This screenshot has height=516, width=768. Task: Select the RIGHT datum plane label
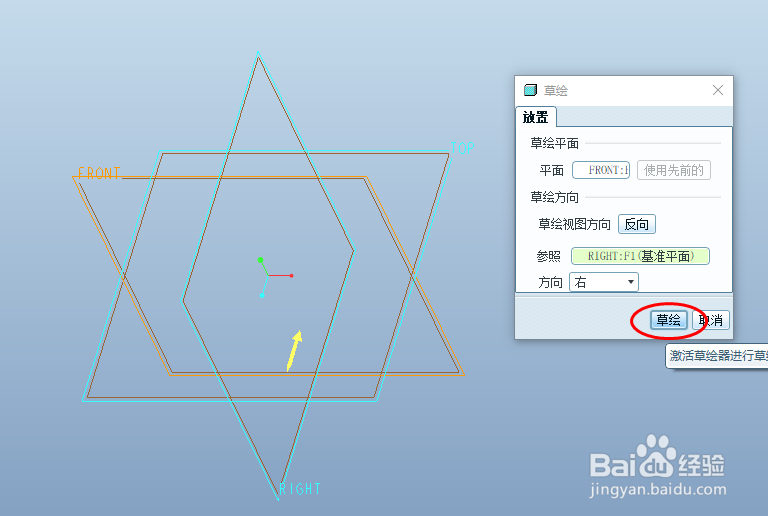pyautogui.click(x=300, y=489)
